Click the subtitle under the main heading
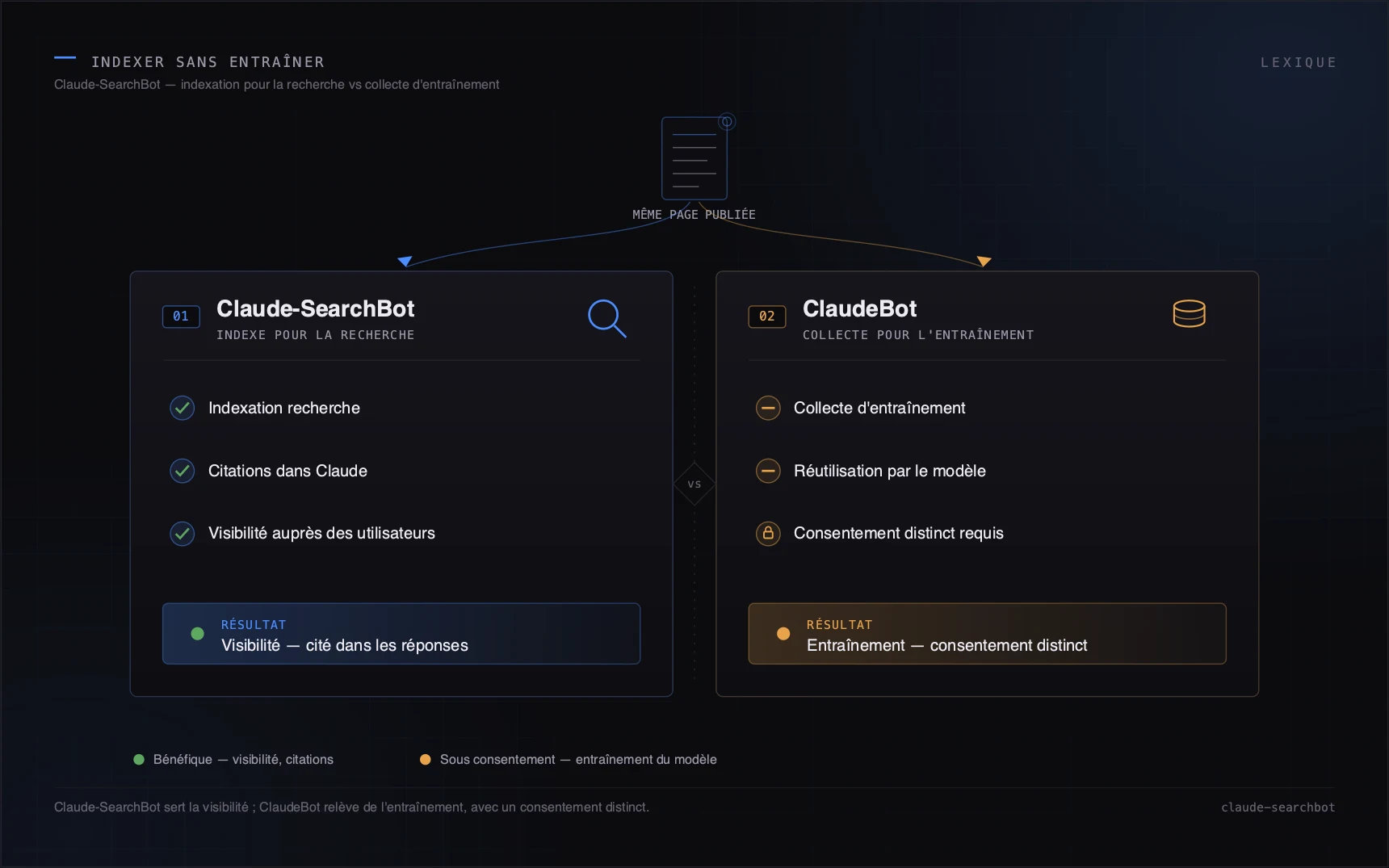Screen dimensions: 1389x868 coord(277,85)
